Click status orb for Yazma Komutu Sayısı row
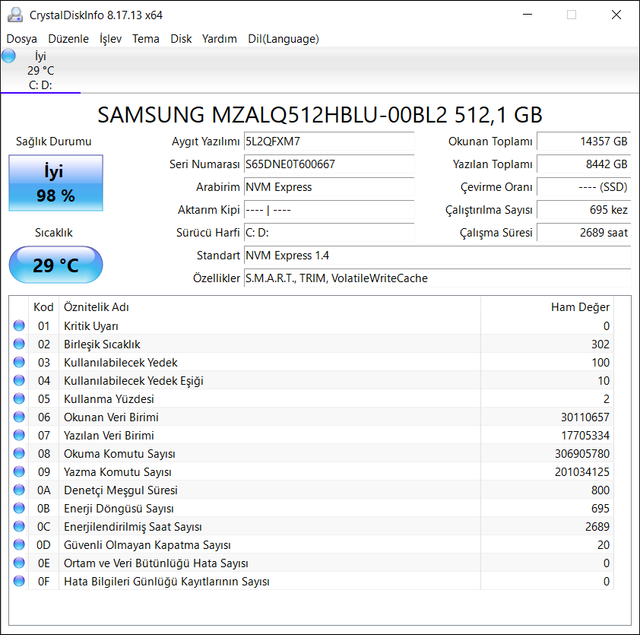Screen dimensions: 640x635 pos(19,471)
